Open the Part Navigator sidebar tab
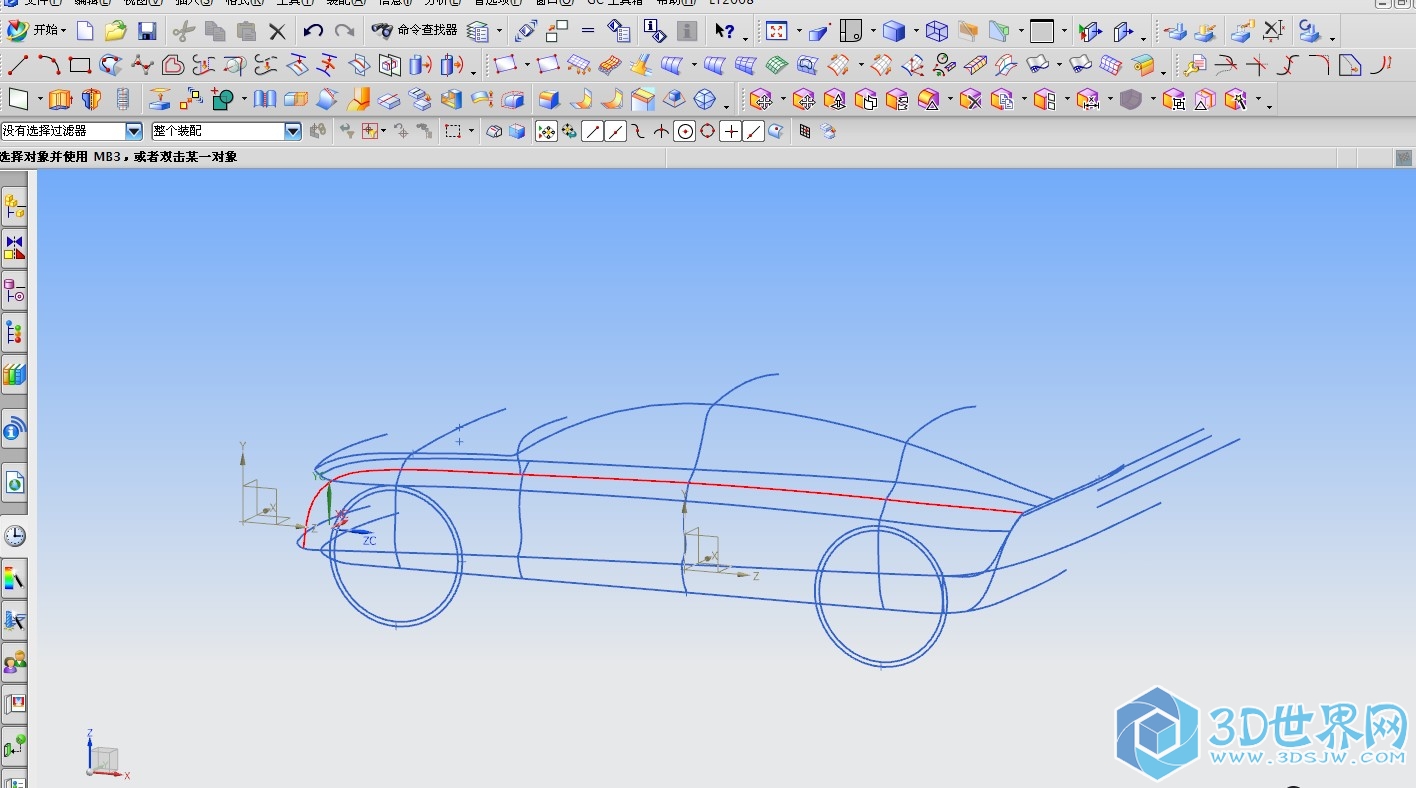The width and height of the screenshot is (1416, 788). click(14, 290)
